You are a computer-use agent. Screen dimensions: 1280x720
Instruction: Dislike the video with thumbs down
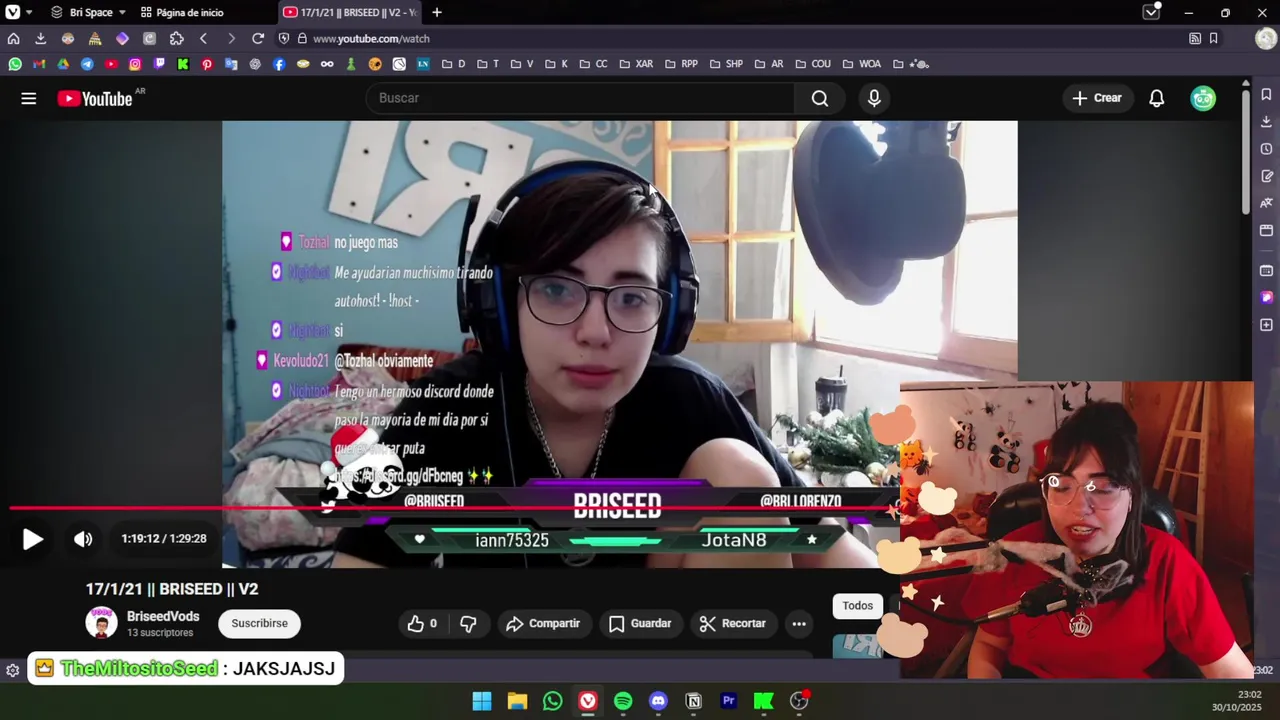click(468, 623)
